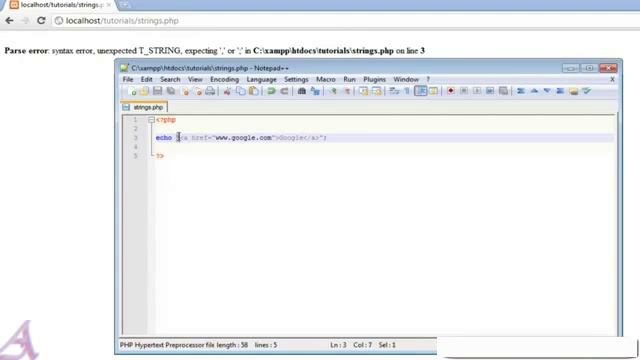The width and height of the screenshot is (640, 360).
Task: Click the Save All toolbar icon
Action: pos(171,91)
